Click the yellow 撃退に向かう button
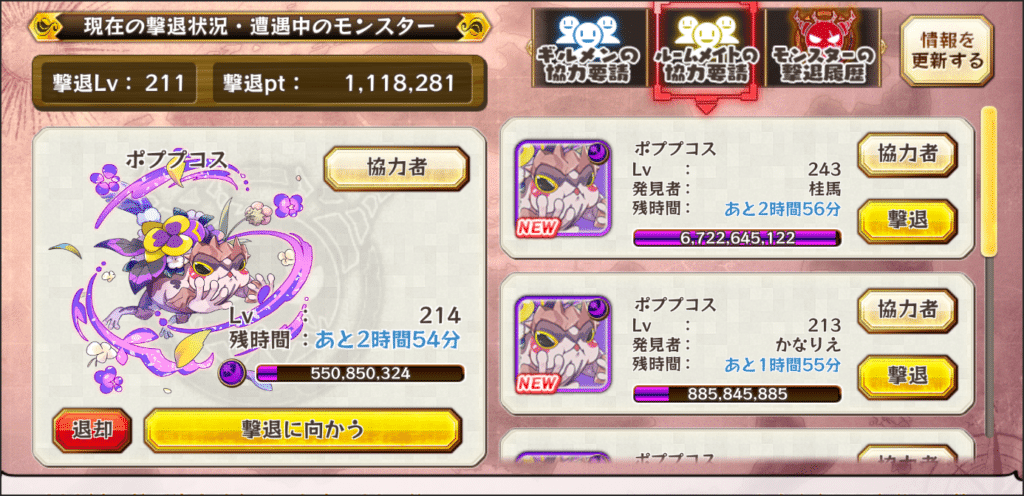 (302, 429)
